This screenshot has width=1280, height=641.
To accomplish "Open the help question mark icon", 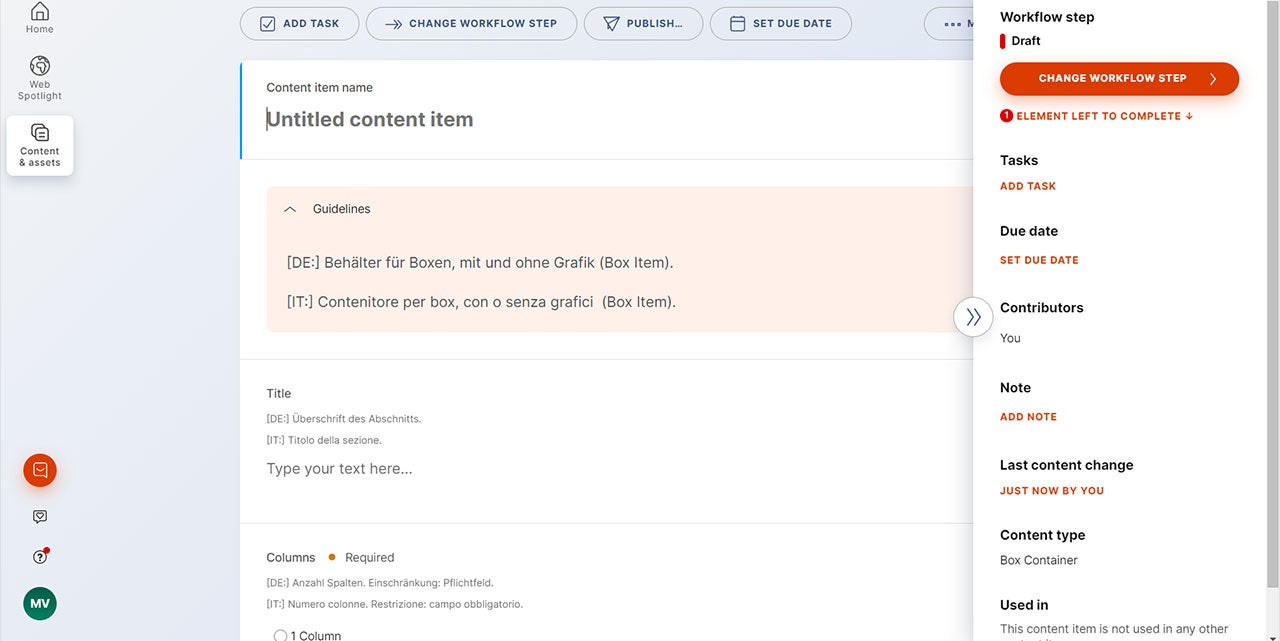I will point(40,557).
